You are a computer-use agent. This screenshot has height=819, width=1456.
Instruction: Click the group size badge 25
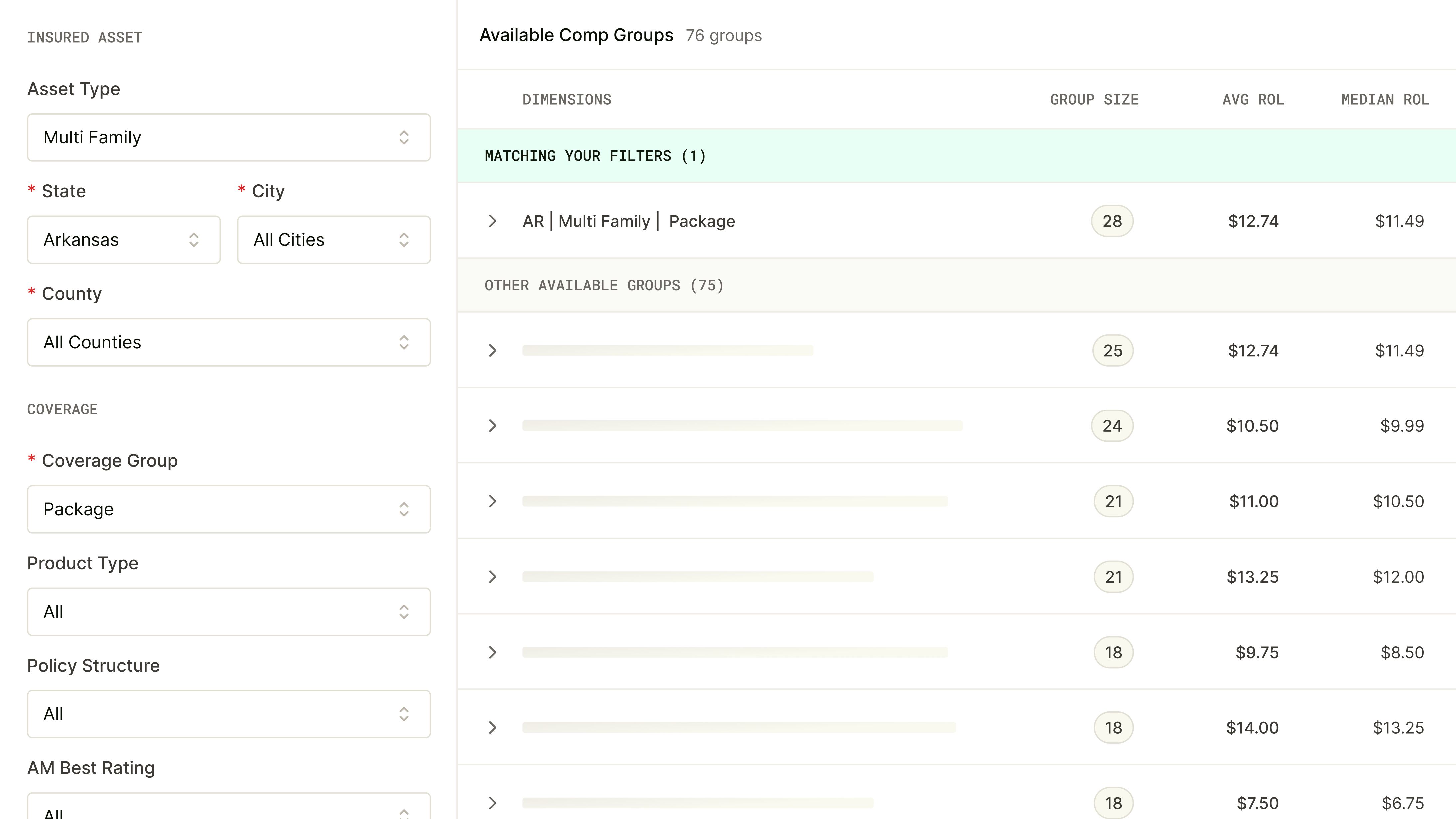click(x=1112, y=351)
